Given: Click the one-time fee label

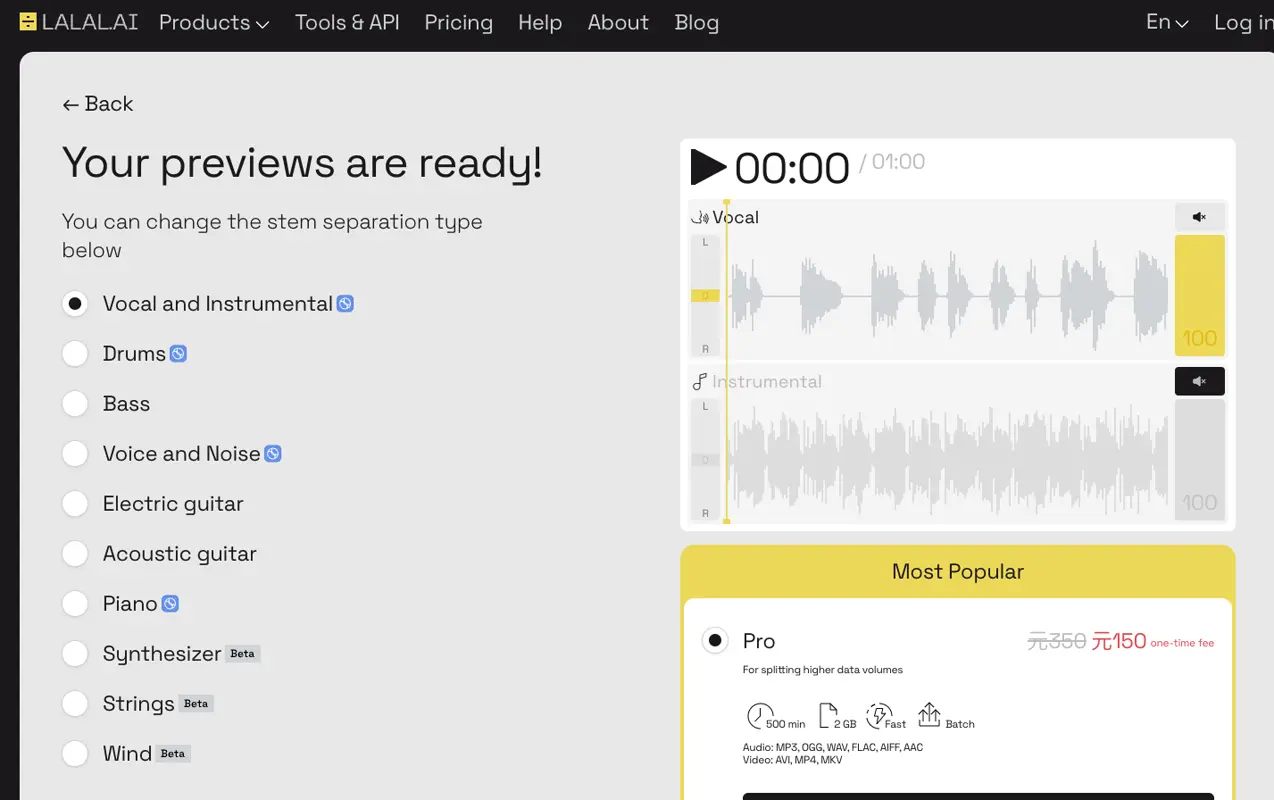Looking at the screenshot, I should coord(1182,643).
